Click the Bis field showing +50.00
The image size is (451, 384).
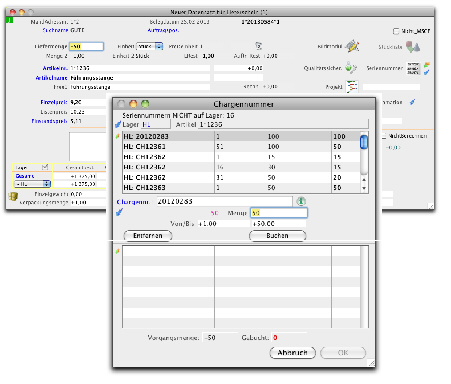[x=278, y=224]
